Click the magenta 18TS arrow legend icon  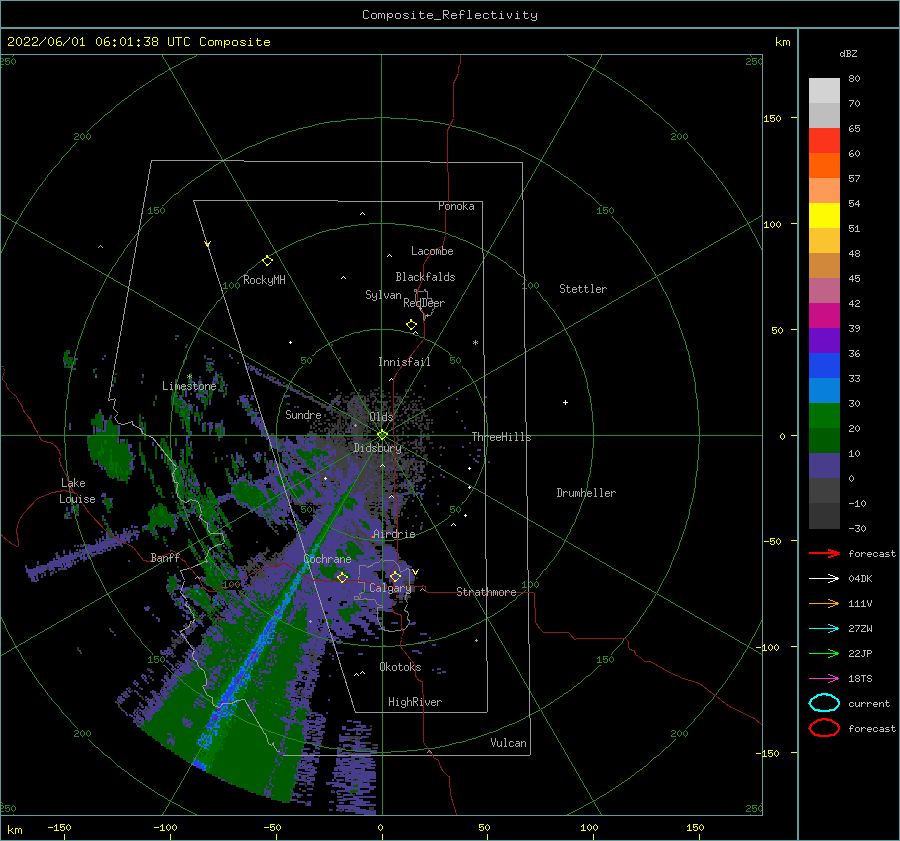click(x=824, y=679)
